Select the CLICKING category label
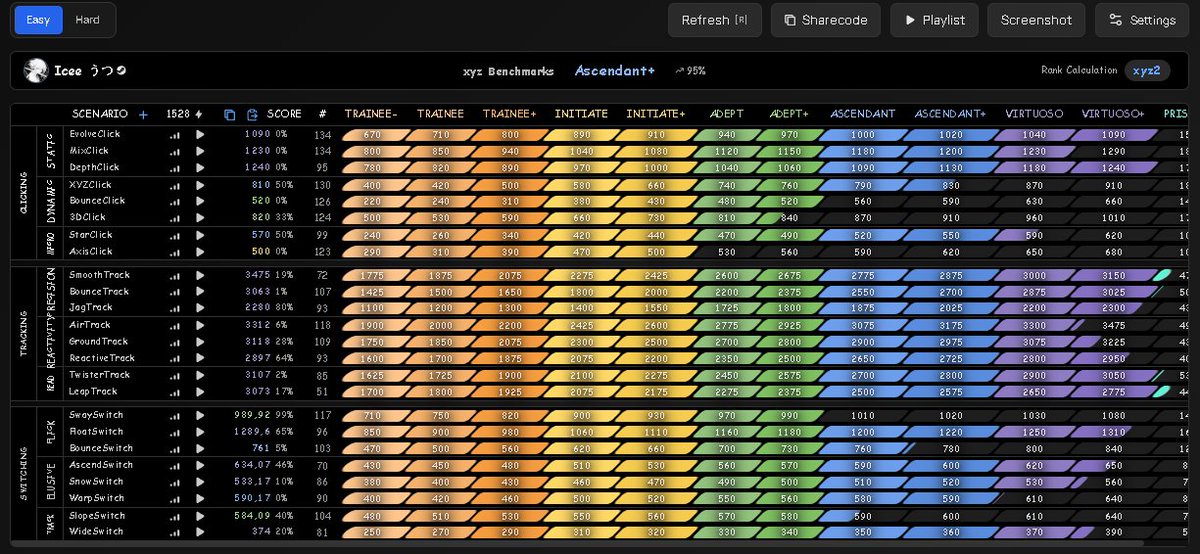 tap(23, 193)
